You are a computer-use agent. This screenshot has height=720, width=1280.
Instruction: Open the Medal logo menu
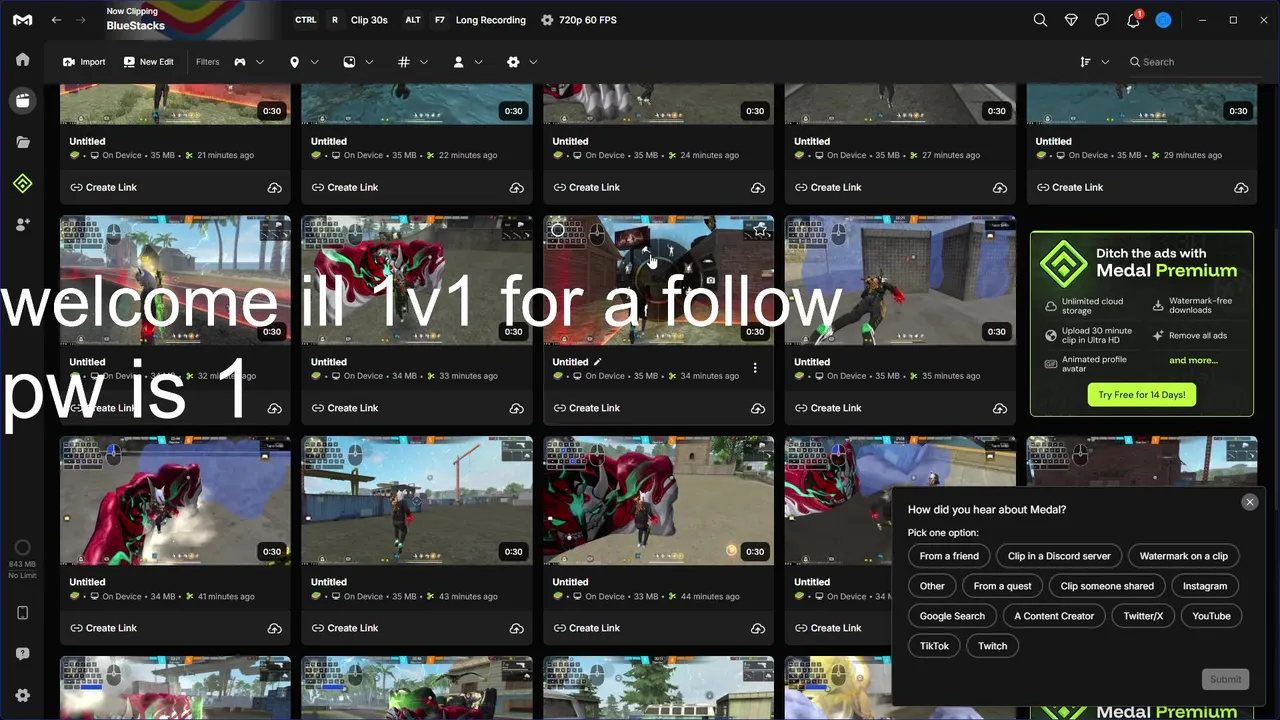22,20
